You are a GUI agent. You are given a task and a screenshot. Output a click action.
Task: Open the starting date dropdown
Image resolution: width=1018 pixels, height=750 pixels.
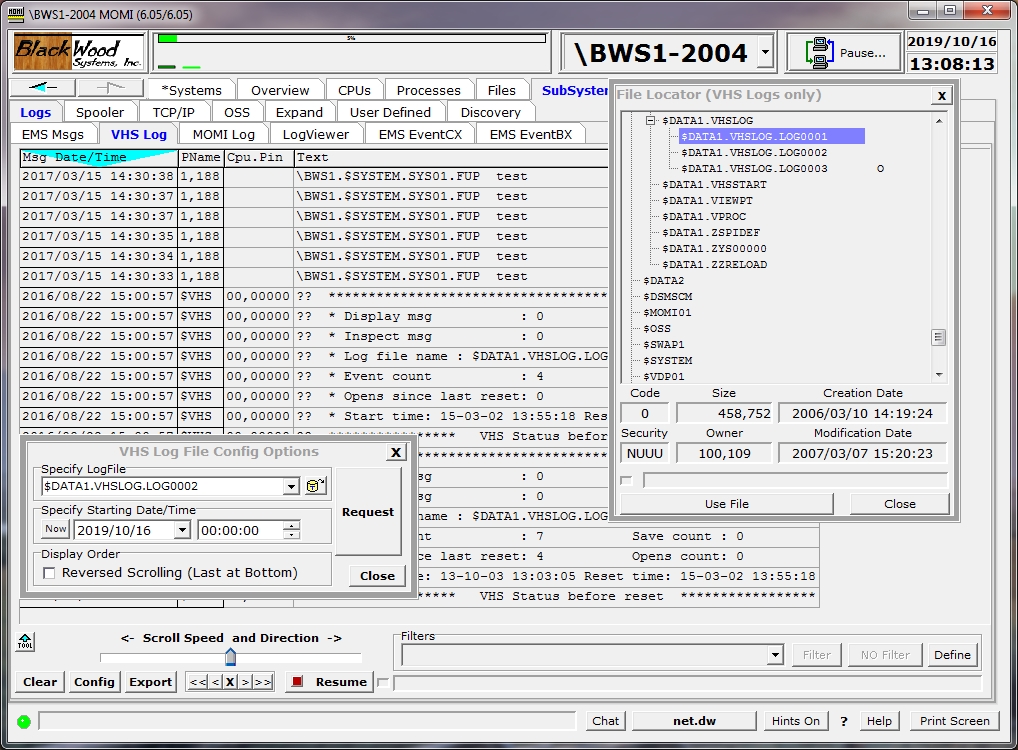(181, 531)
